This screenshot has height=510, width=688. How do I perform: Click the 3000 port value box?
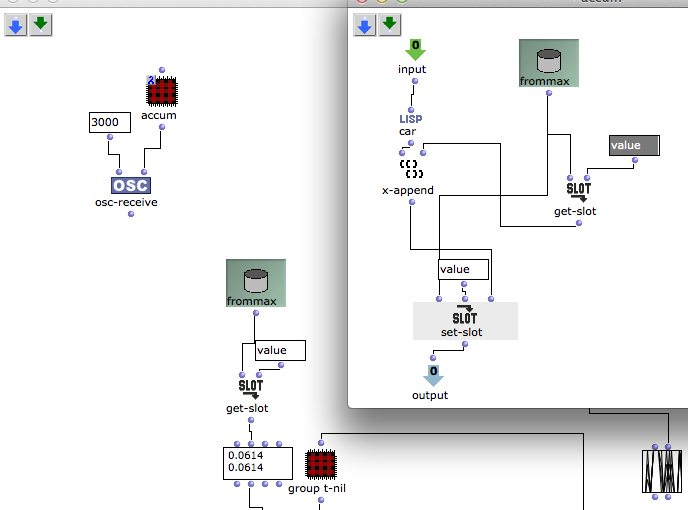[110, 122]
